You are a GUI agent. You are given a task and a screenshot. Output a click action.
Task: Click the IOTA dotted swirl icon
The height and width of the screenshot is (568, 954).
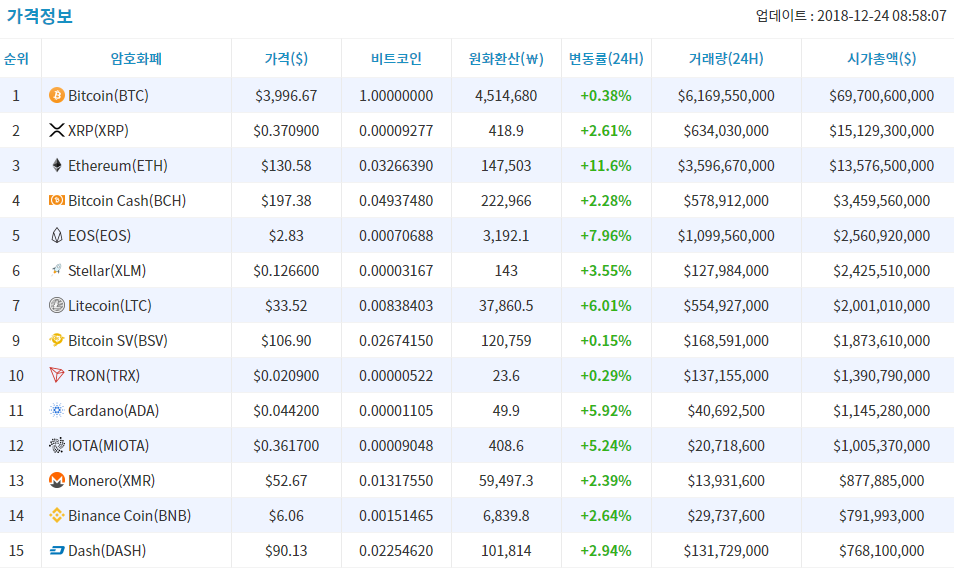(57, 445)
